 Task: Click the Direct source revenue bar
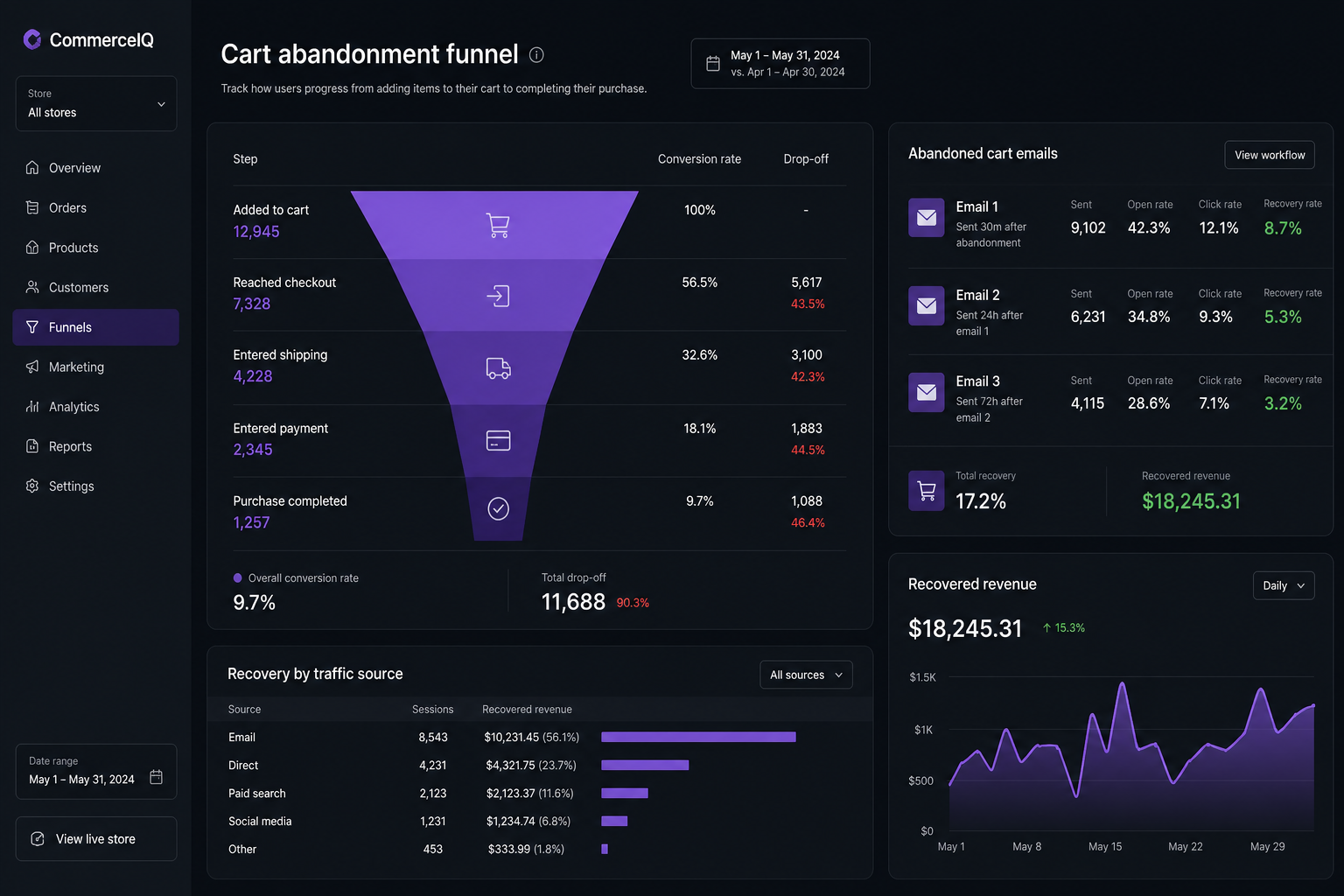(x=645, y=765)
